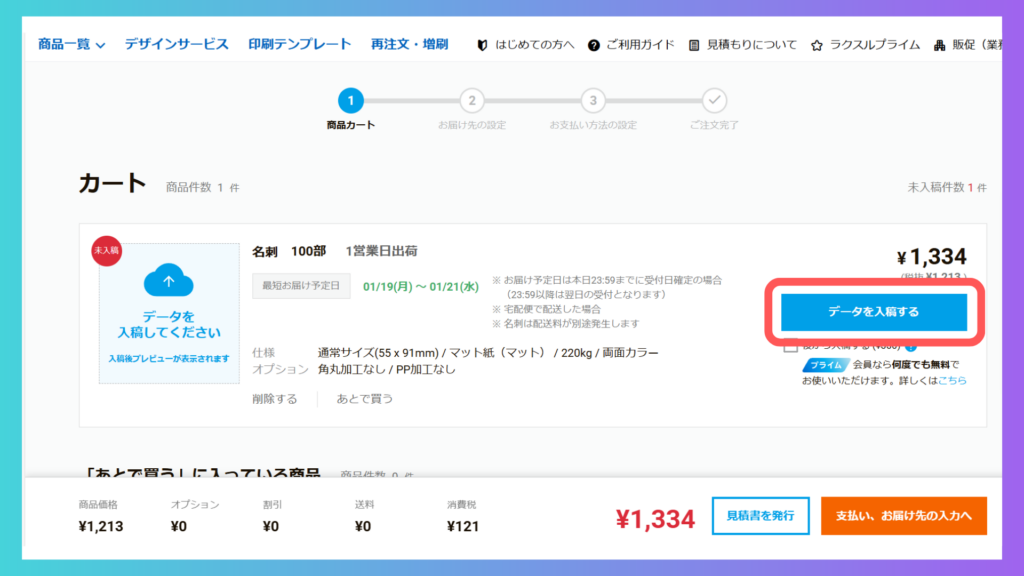Screen dimensions: 1024x576
Task: Click the 見積書を発行 button
Action: click(760, 515)
